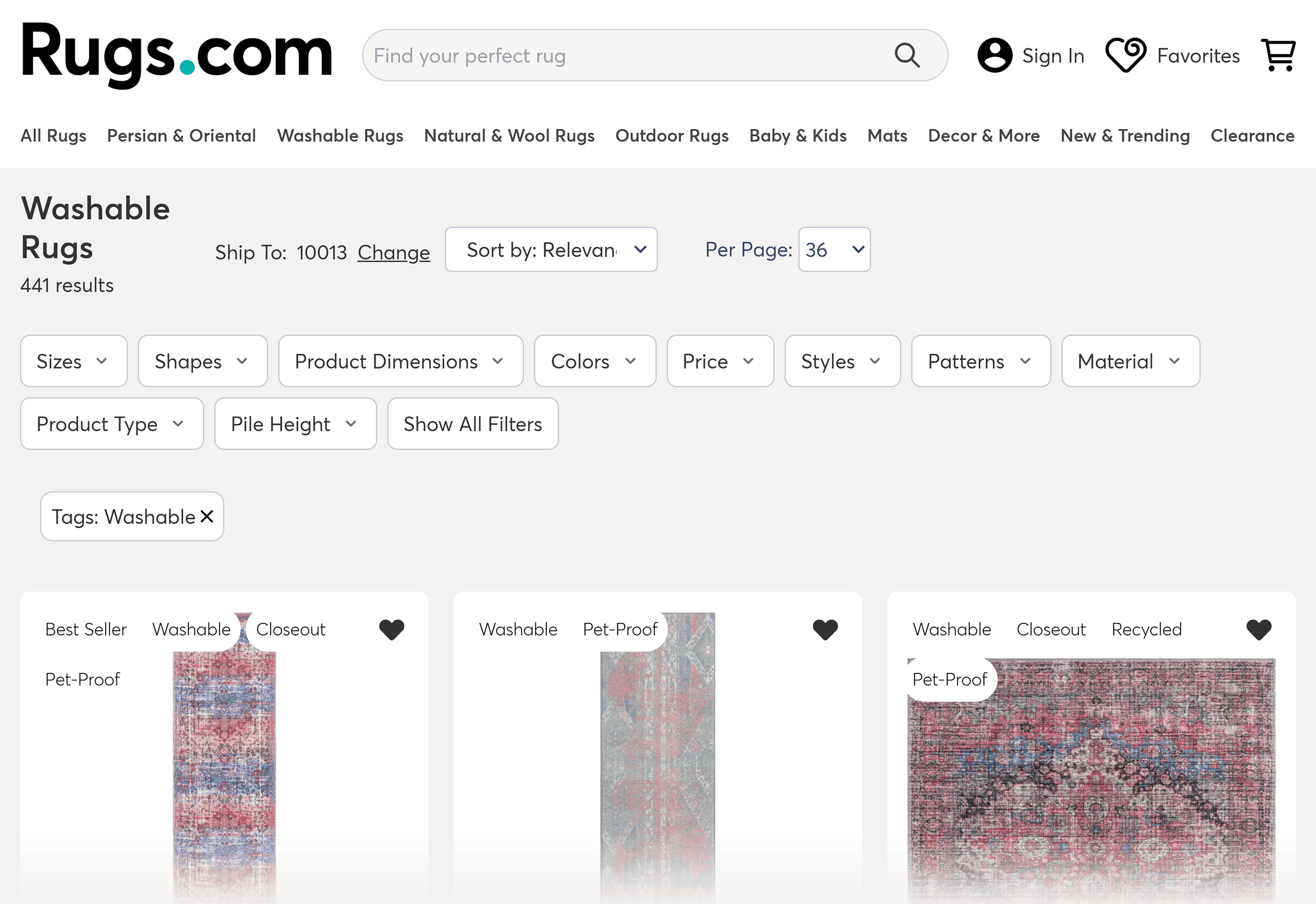
Task: Click the 441 results text
Action: coord(67,285)
